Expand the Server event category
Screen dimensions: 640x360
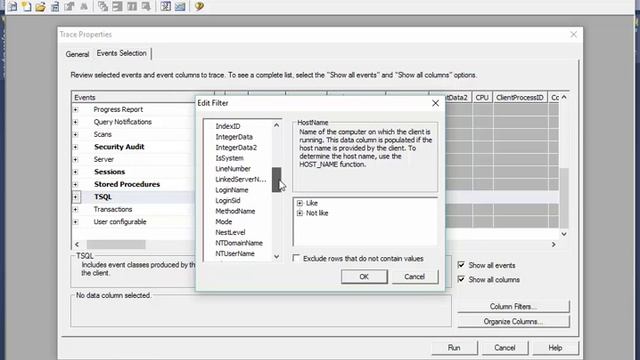76,160
